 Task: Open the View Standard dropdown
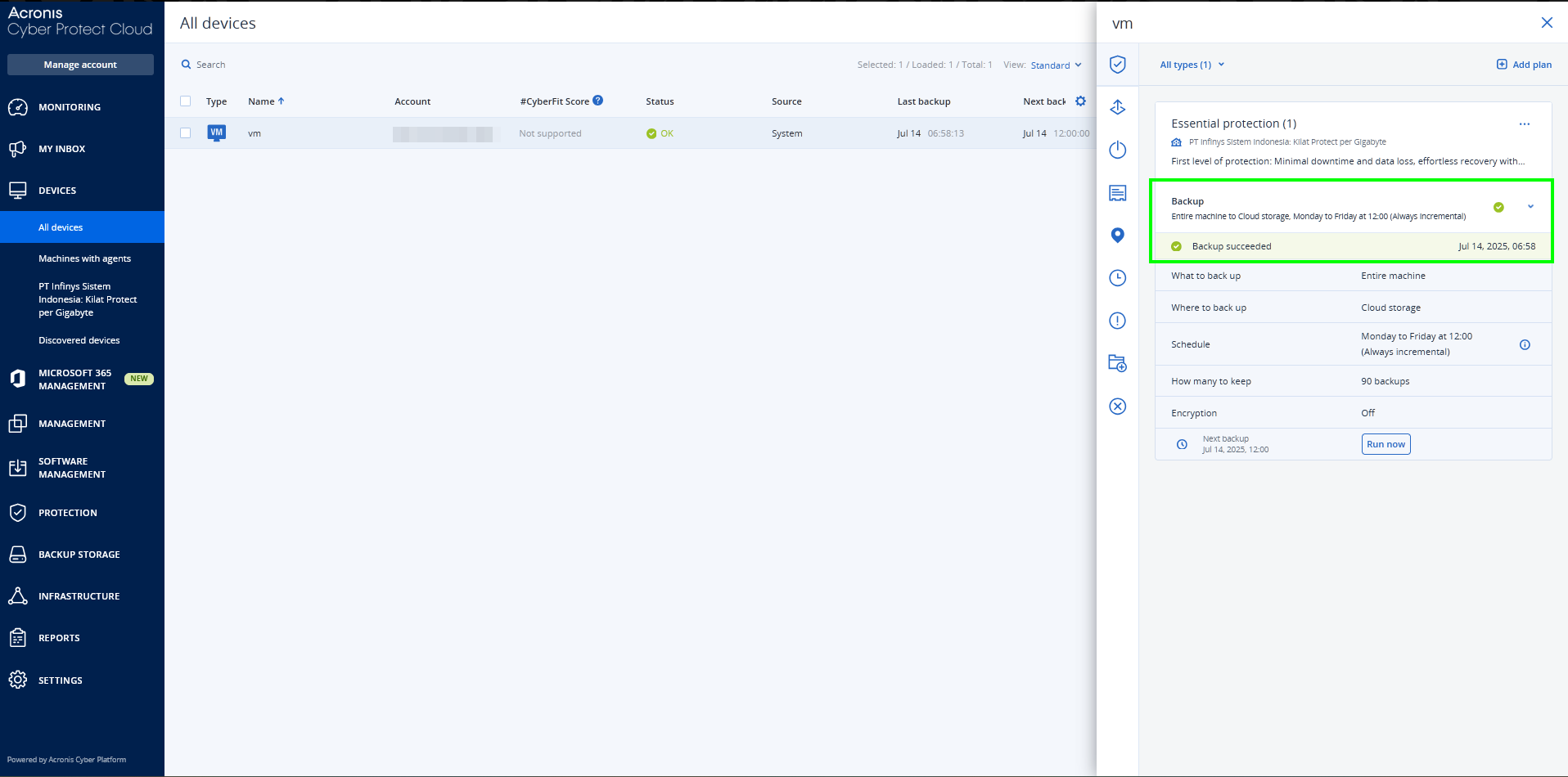point(1056,65)
